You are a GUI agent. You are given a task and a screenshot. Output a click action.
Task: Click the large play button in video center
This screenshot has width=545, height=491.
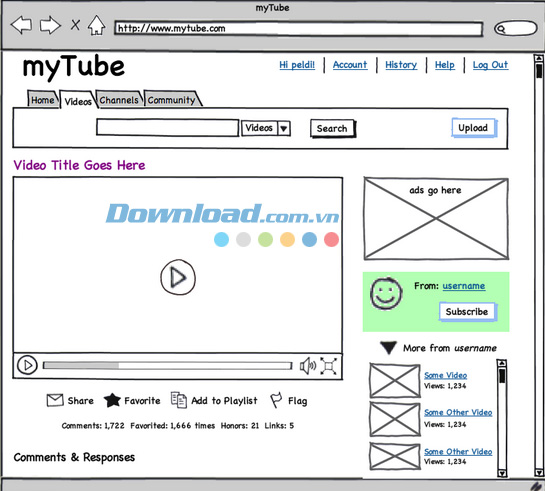click(178, 277)
